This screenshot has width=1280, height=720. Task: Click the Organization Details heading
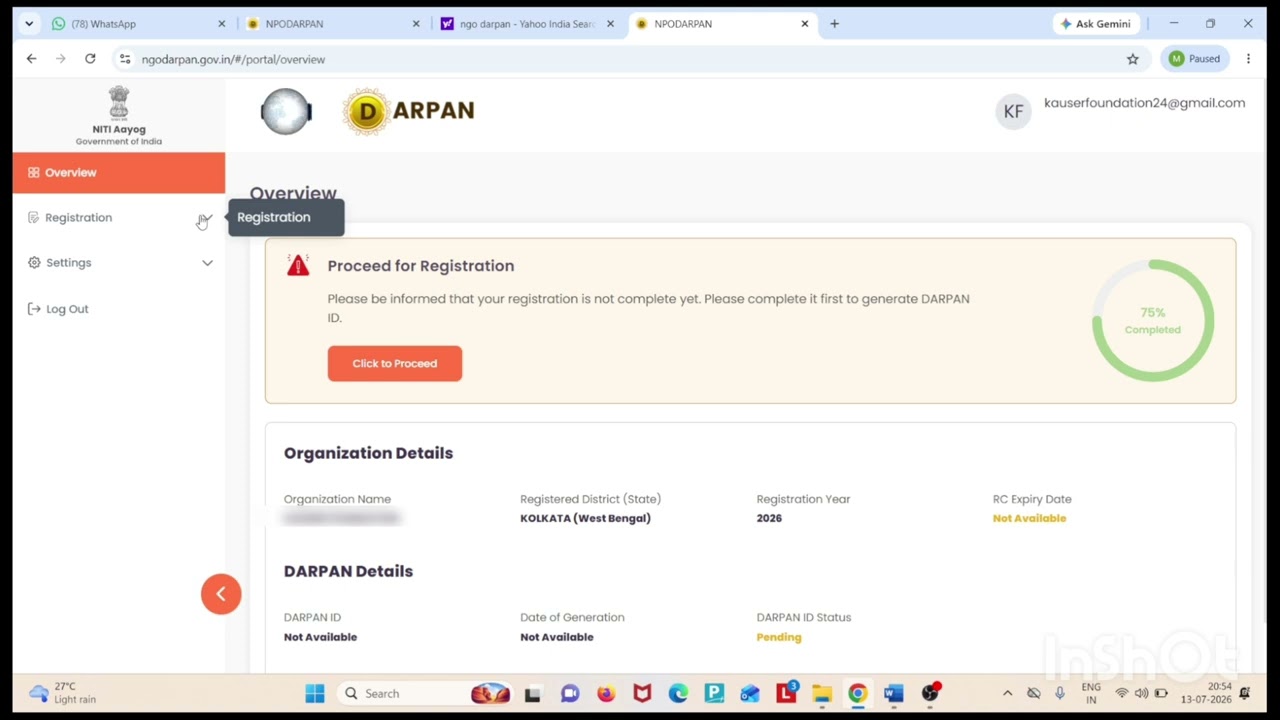click(x=368, y=453)
